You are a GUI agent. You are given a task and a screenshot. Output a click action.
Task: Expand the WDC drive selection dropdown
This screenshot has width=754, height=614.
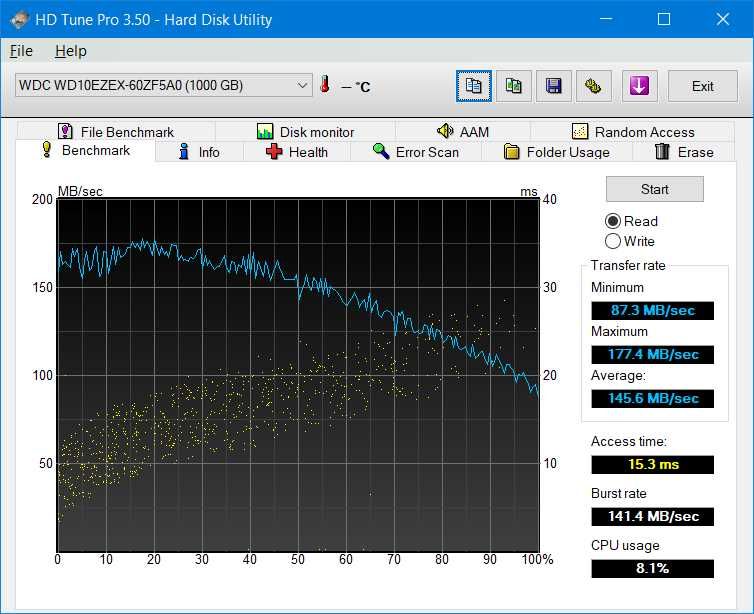[x=304, y=86]
